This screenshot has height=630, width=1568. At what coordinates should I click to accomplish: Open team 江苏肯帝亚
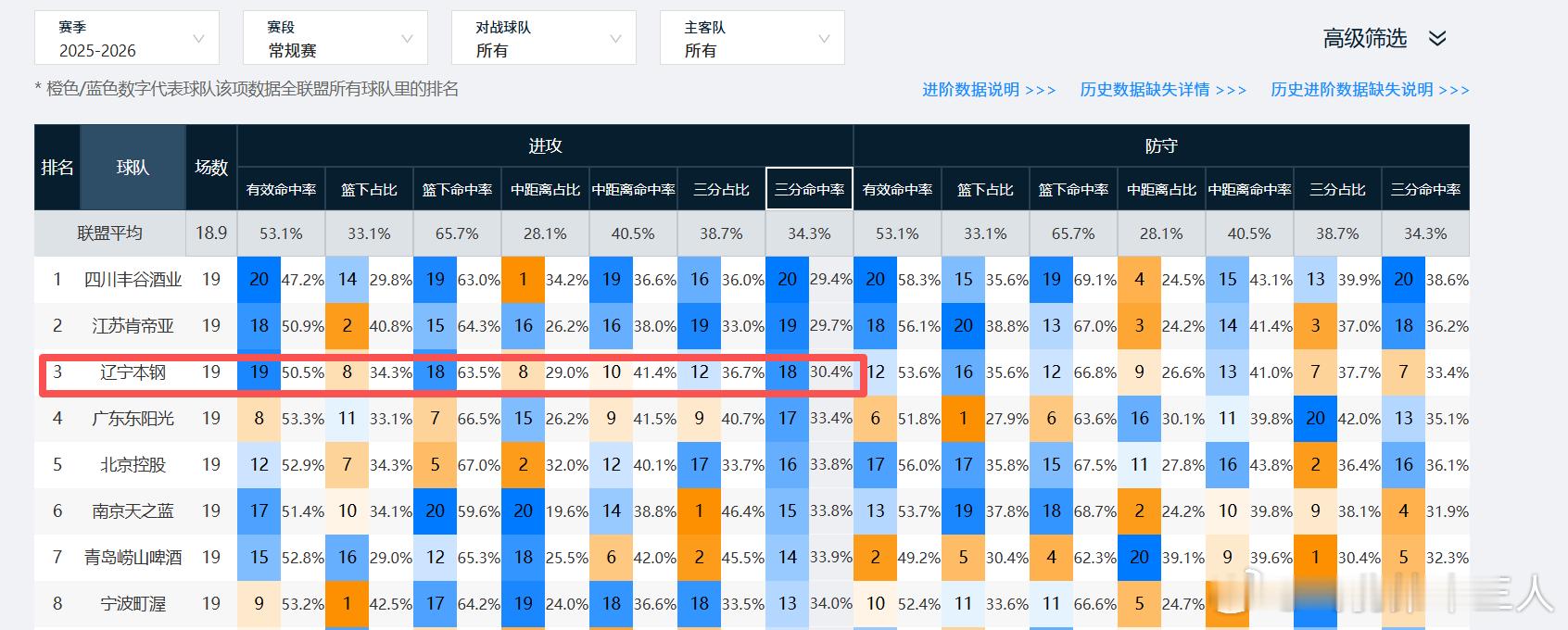(x=133, y=326)
